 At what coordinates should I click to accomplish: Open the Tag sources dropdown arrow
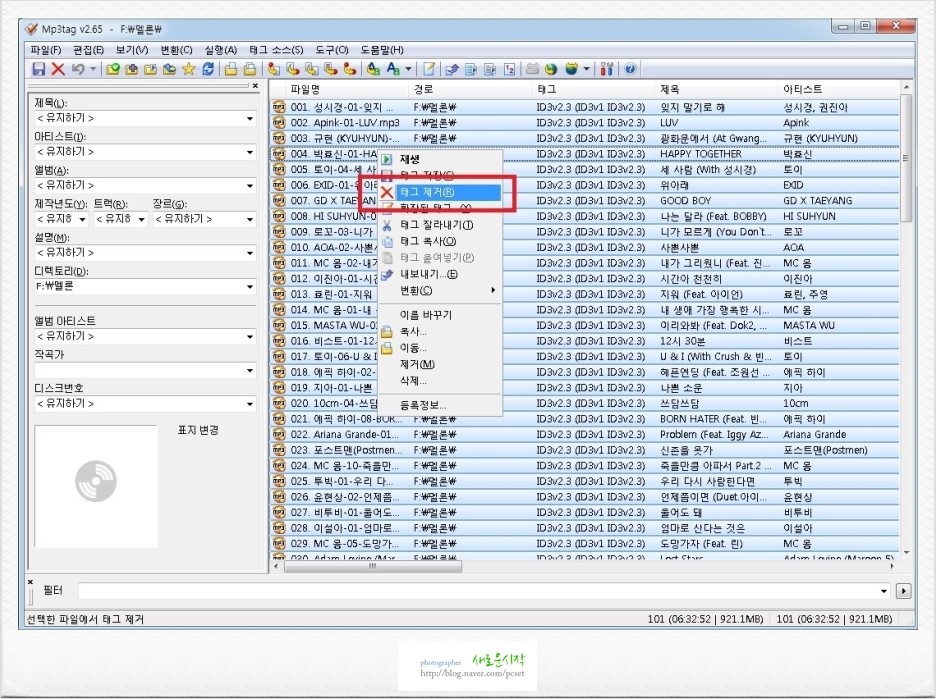[586, 69]
